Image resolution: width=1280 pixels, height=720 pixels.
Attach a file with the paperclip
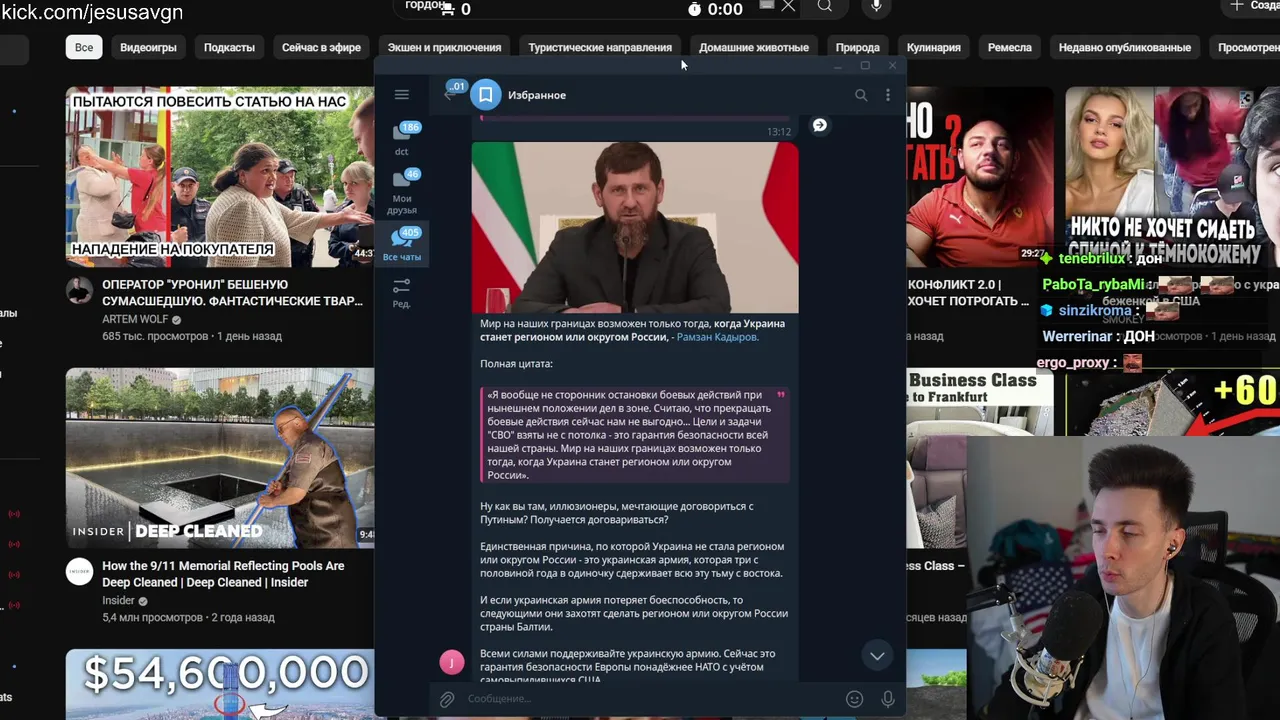pyautogui.click(x=447, y=699)
